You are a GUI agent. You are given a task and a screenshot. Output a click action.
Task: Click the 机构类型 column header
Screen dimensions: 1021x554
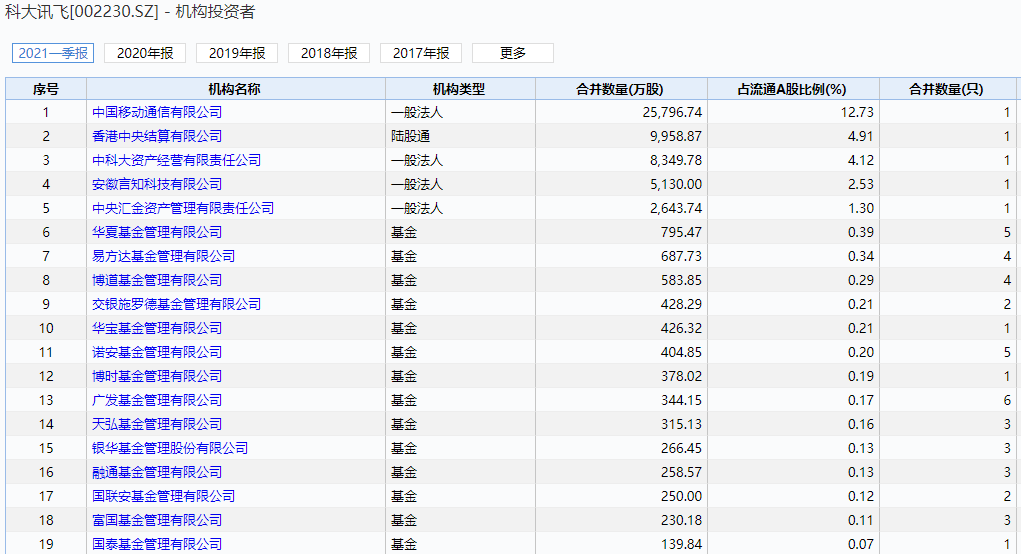point(460,89)
